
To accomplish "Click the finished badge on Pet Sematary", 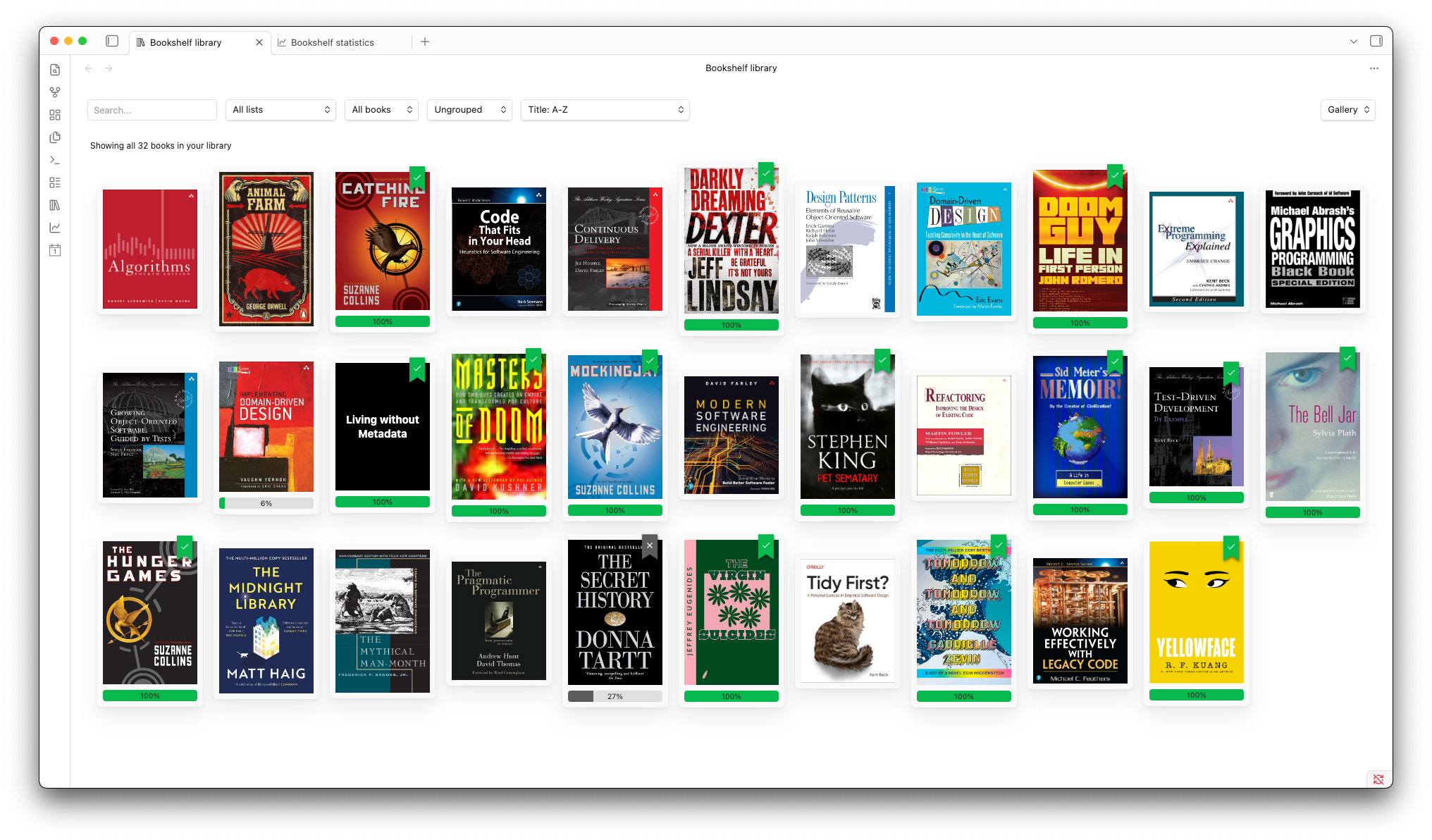I will (882, 361).
